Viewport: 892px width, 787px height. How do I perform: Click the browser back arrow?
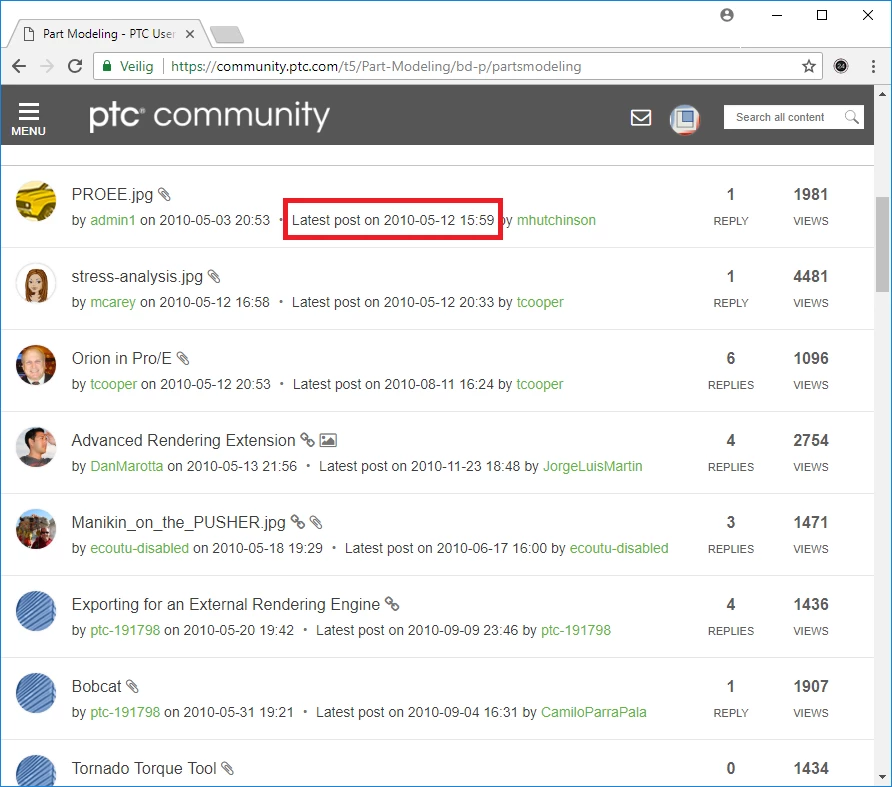(19, 66)
